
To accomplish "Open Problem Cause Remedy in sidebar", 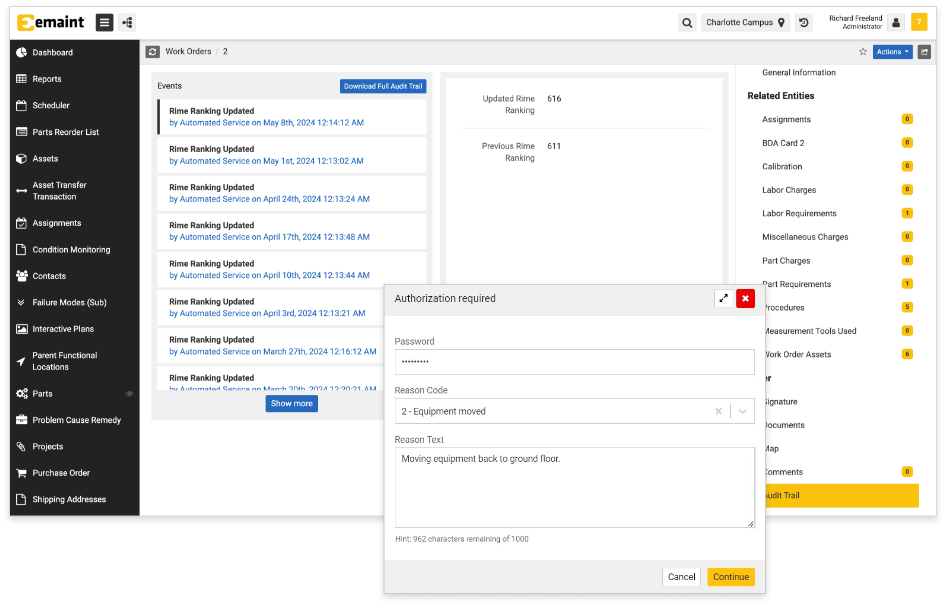I will 75,420.
